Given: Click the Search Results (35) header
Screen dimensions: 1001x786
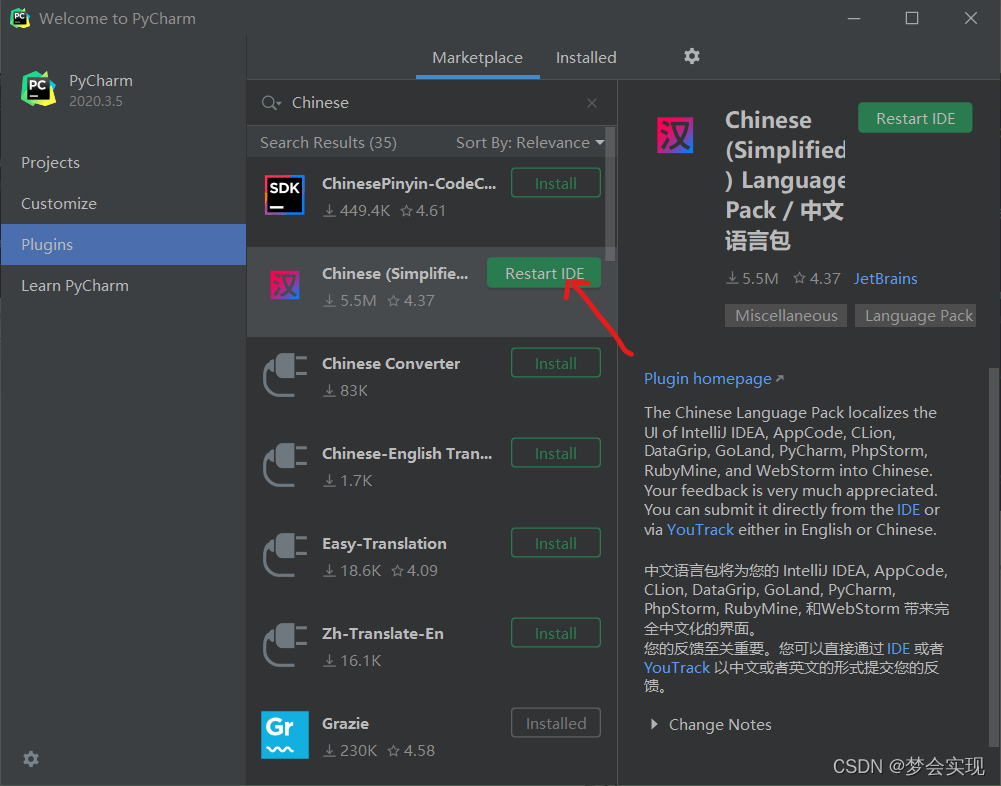Looking at the screenshot, I should click(x=328, y=142).
